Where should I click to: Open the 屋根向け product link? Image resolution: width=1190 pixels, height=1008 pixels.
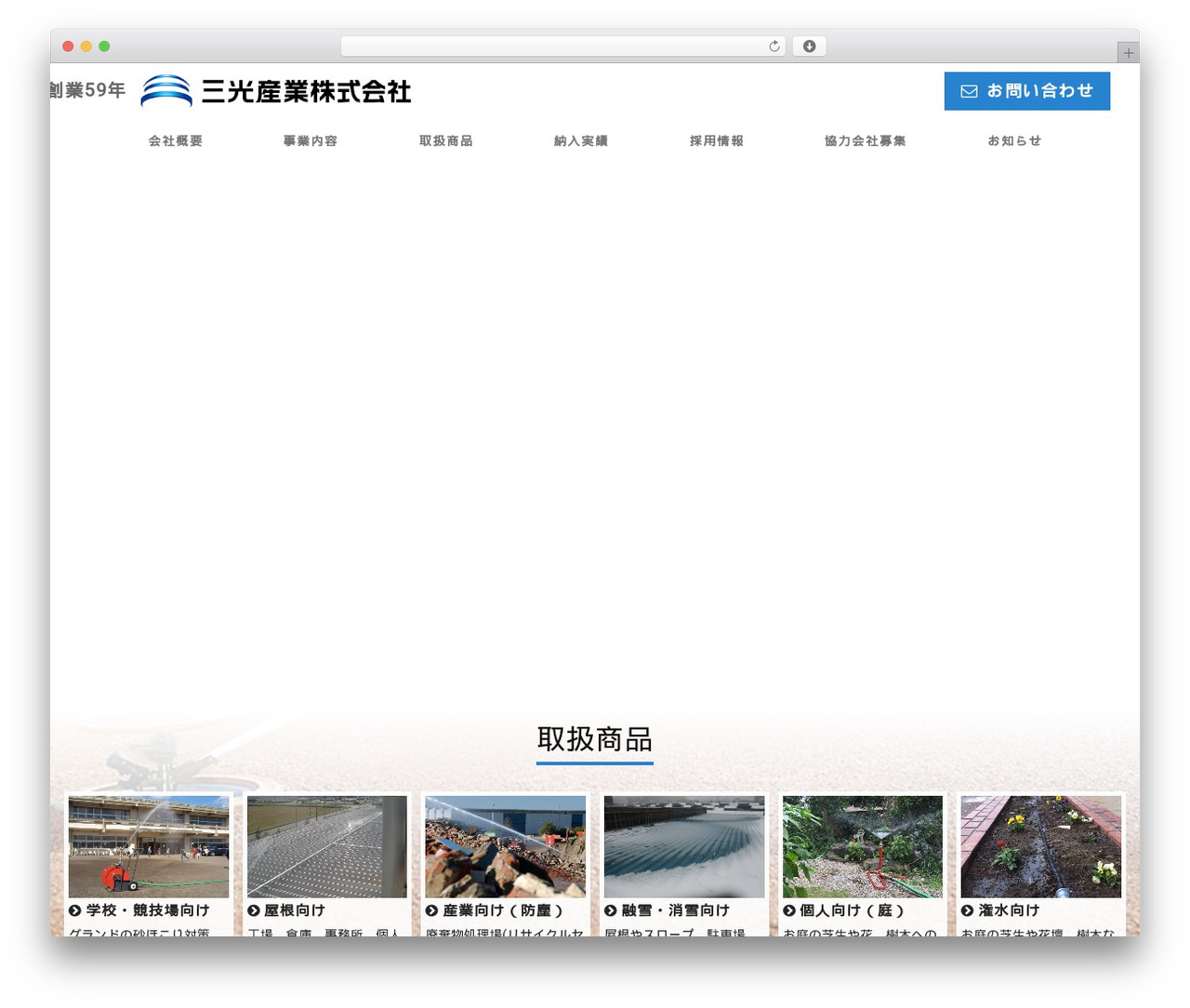(x=295, y=910)
